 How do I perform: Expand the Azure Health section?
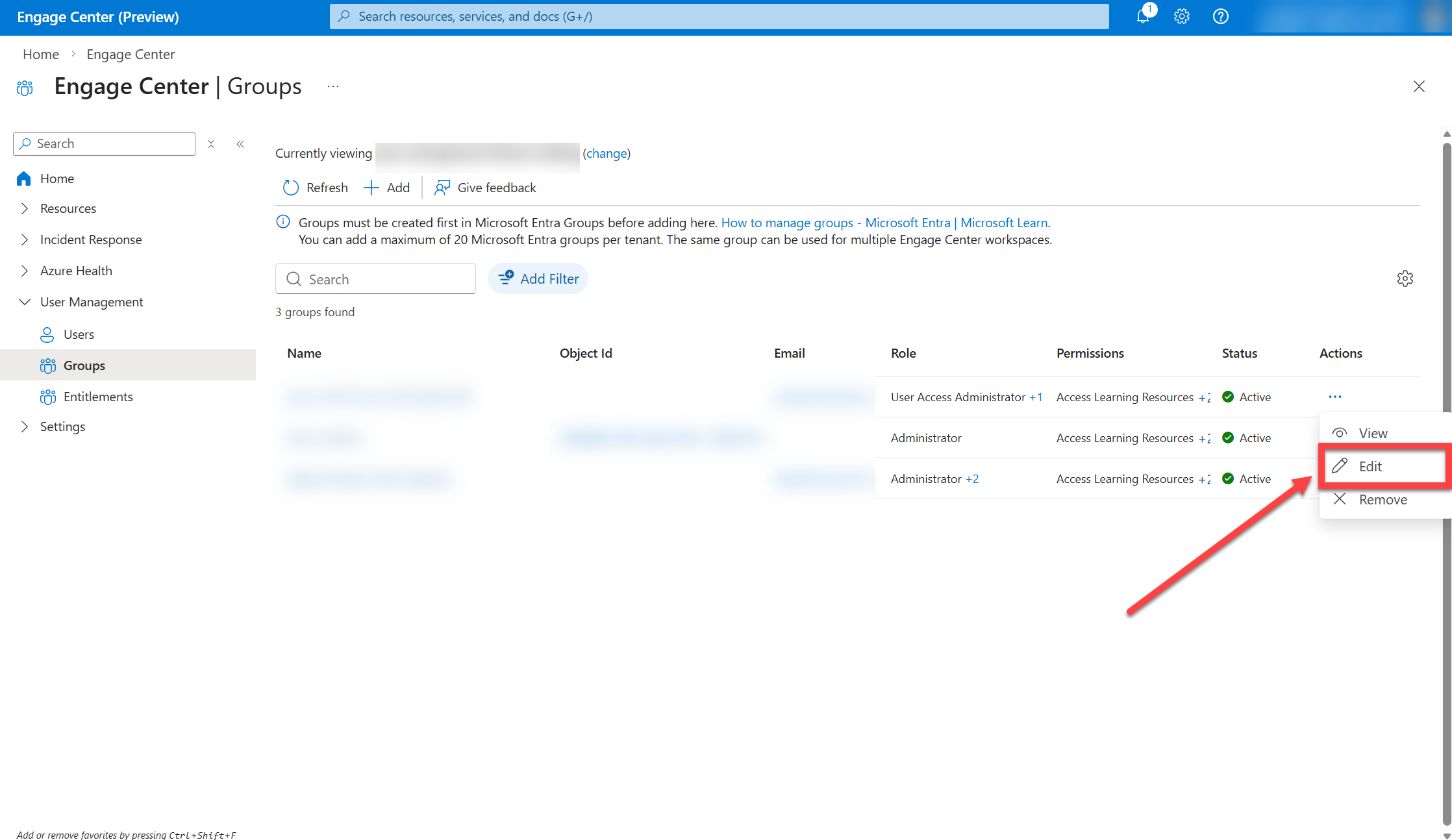point(25,271)
